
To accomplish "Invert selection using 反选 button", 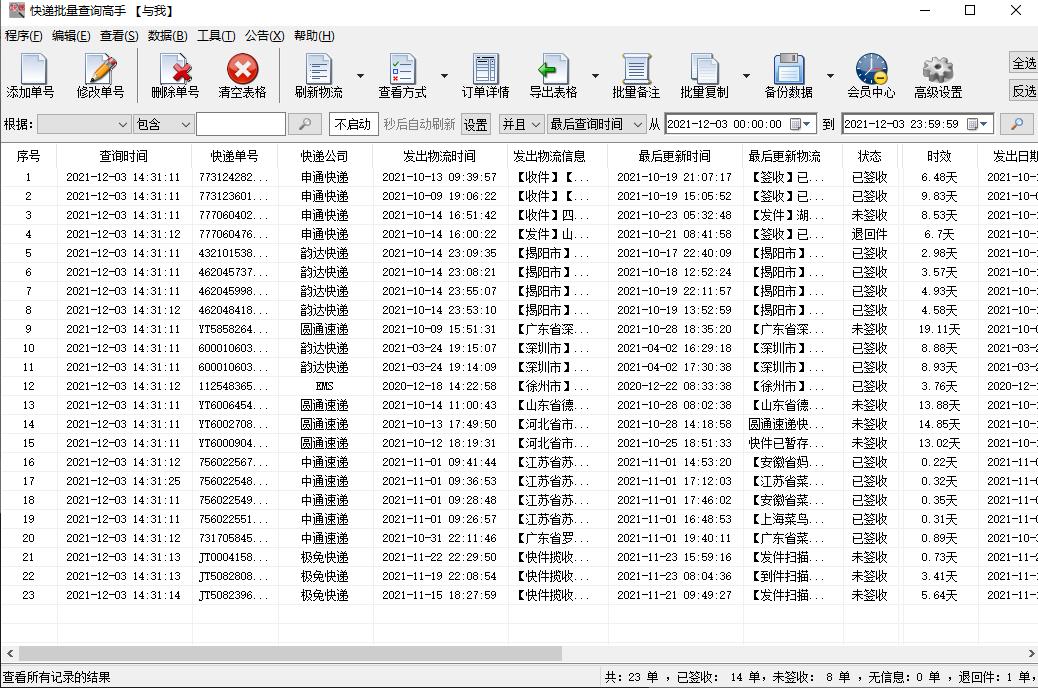I will pos(1023,91).
